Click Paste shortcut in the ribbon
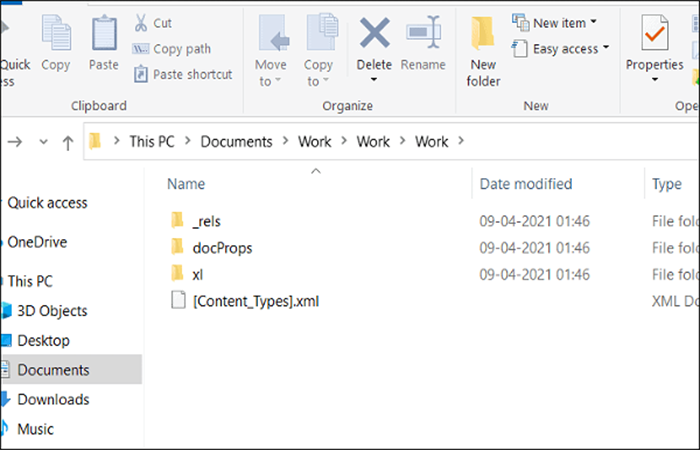This screenshot has width=700, height=450. [x=183, y=74]
